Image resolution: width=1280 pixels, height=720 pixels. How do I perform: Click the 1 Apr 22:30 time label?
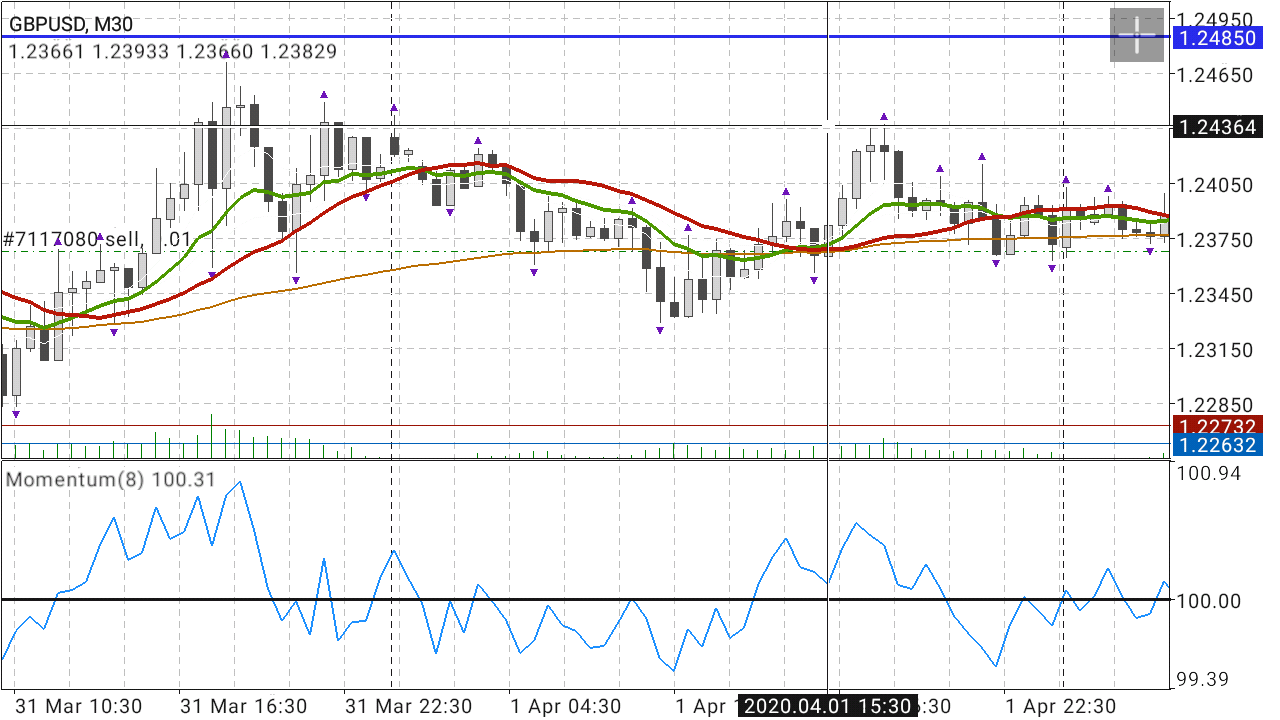pyautogui.click(x=1060, y=706)
